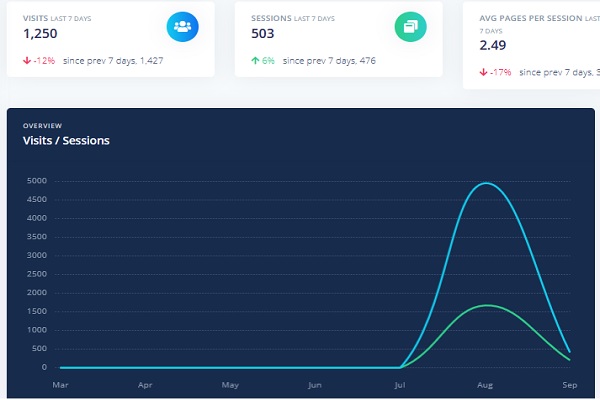Click the blue visits line peak at Aug

pyautogui.click(x=486, y=183)
